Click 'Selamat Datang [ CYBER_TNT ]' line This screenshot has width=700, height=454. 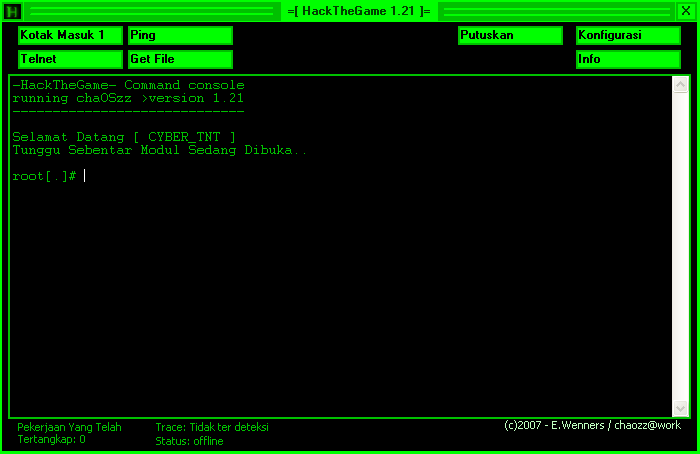[124, 137]
